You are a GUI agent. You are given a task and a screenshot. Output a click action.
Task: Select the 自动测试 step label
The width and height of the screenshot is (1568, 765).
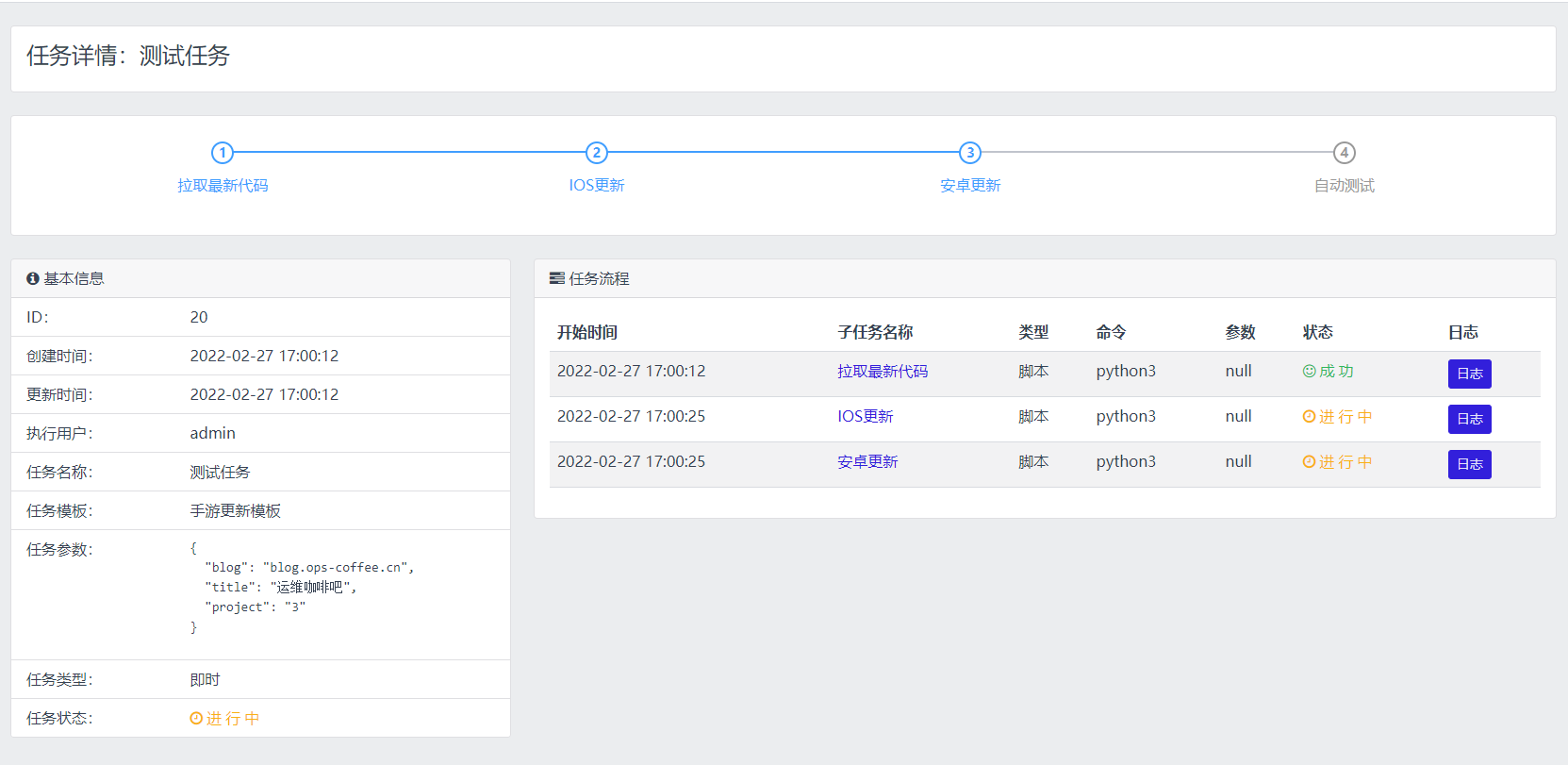[x=1345, y=186]
